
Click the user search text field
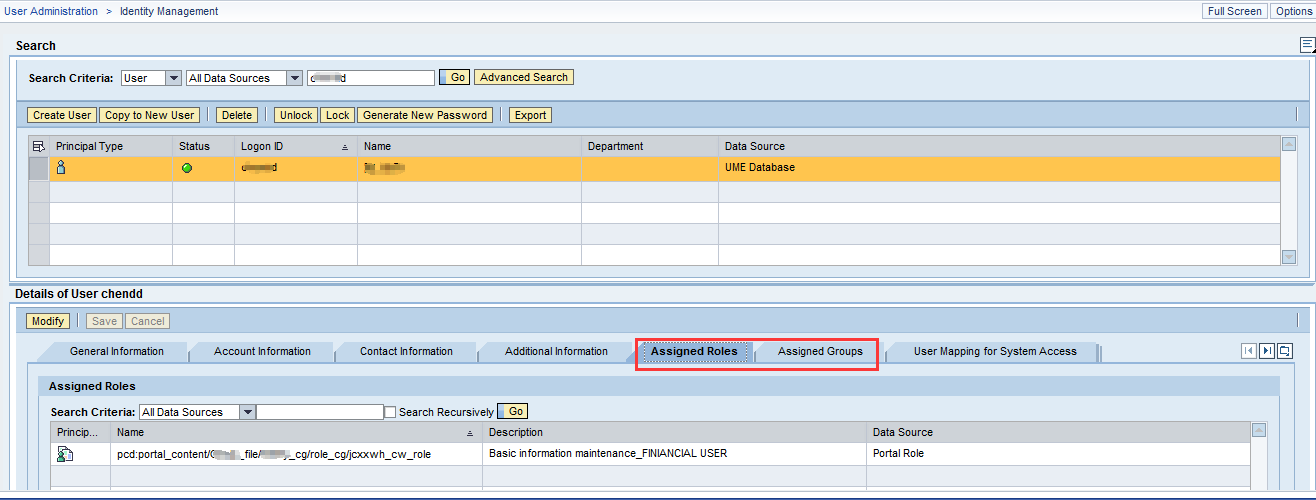point(371,78)
